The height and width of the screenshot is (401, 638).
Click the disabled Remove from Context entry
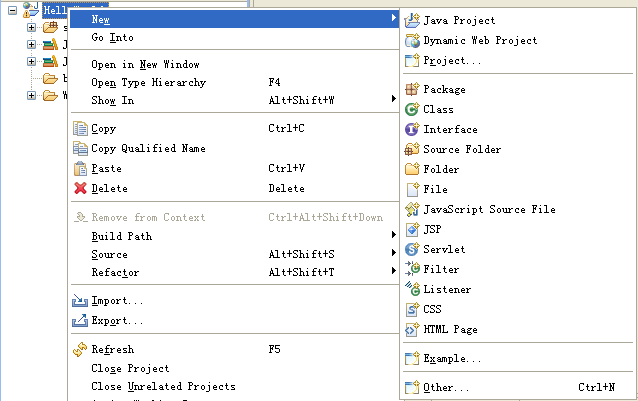pyautogui.click(x=234, y=218)
